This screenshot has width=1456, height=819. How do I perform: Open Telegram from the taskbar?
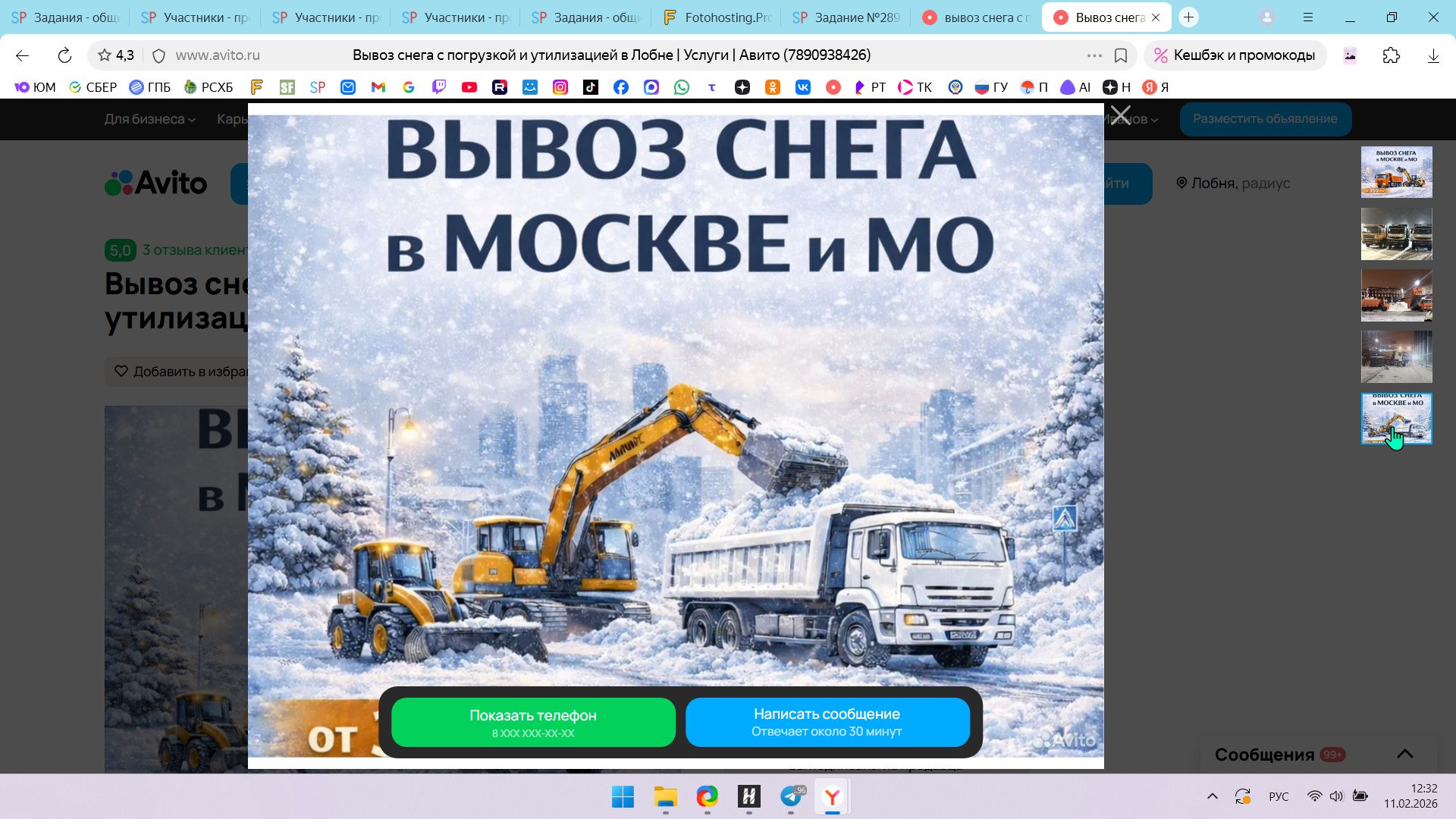[x=791, y=797]
